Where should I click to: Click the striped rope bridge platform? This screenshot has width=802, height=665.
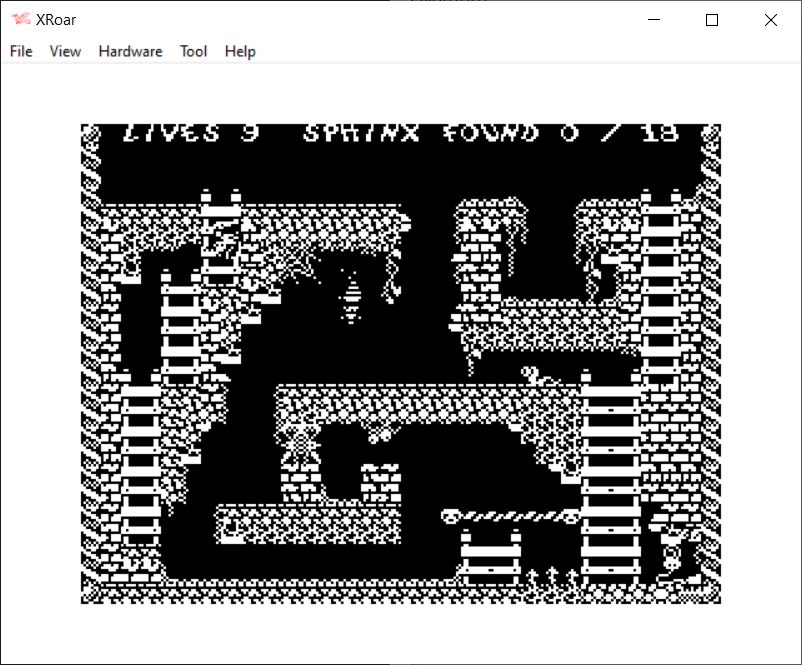(x=510, y=516)
